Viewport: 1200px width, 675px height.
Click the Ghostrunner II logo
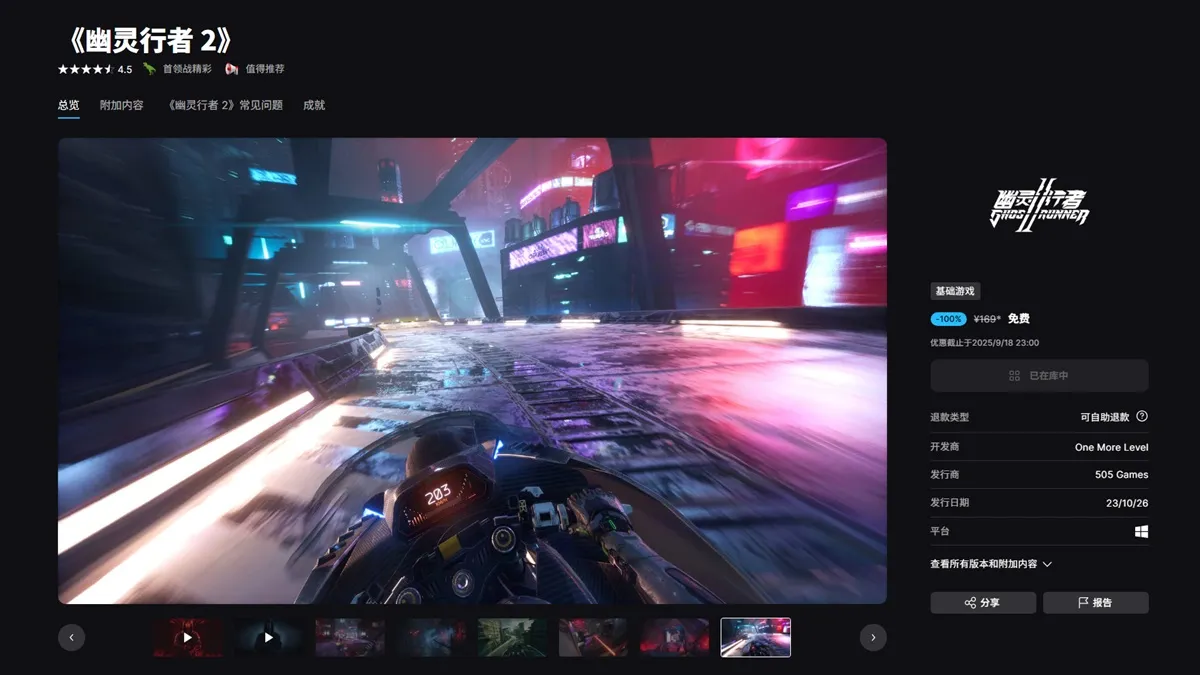pos(1039,204)
